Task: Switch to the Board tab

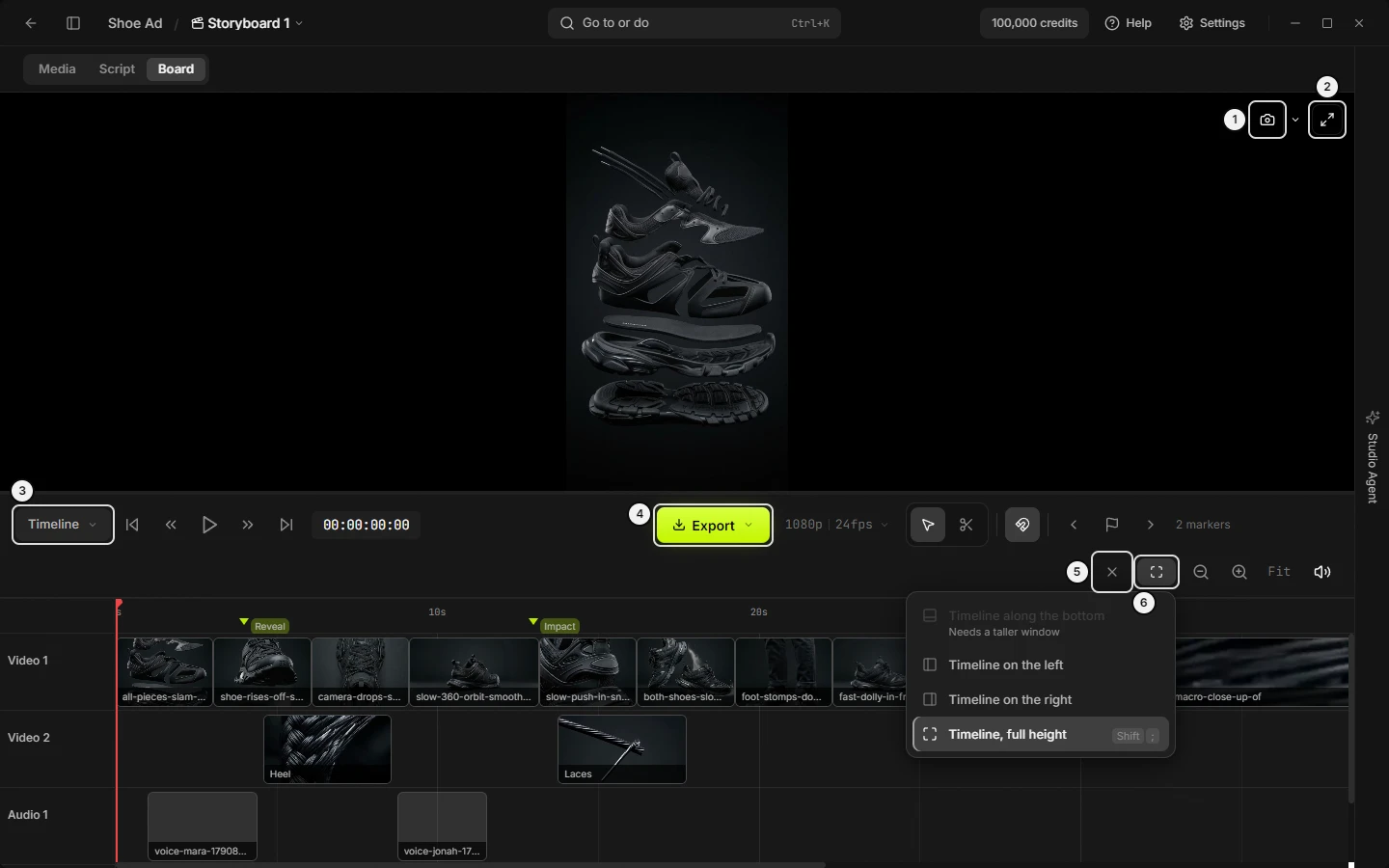Action: tap(176, 69)
